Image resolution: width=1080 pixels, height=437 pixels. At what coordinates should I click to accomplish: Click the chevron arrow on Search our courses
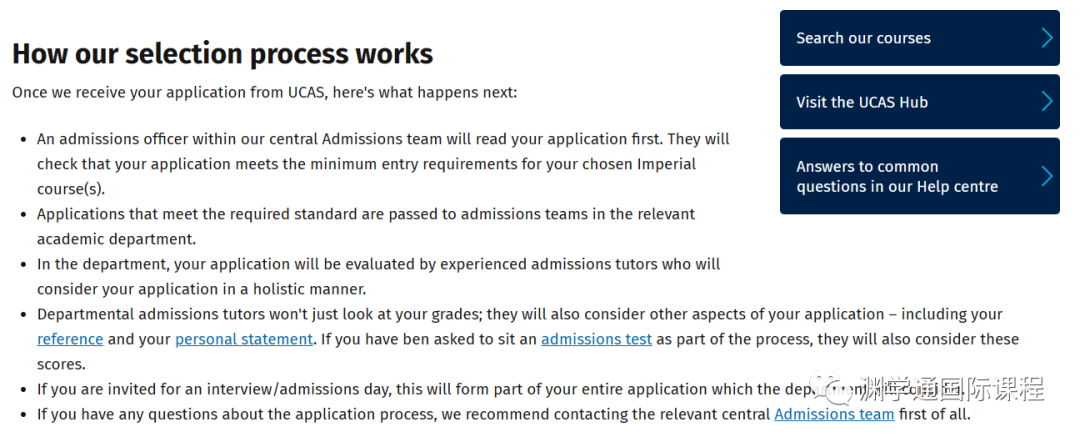[1047, 38]
